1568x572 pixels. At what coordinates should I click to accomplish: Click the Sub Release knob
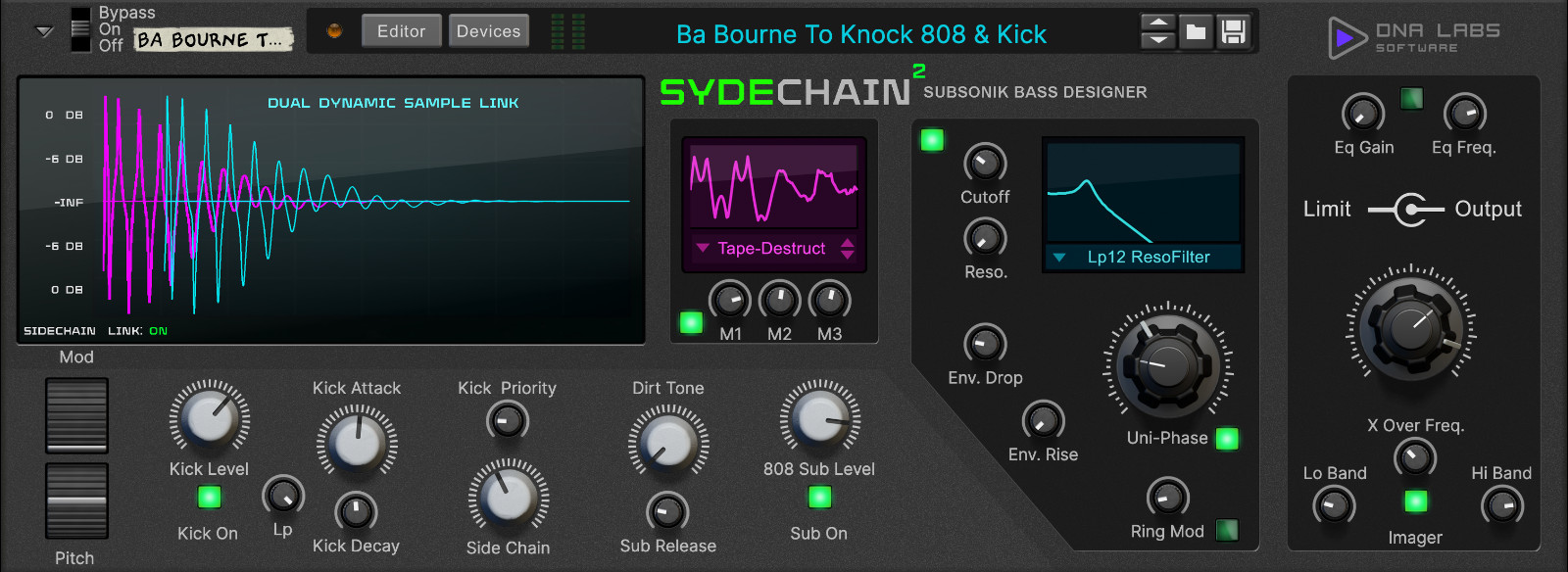click(x=667, y=510)
